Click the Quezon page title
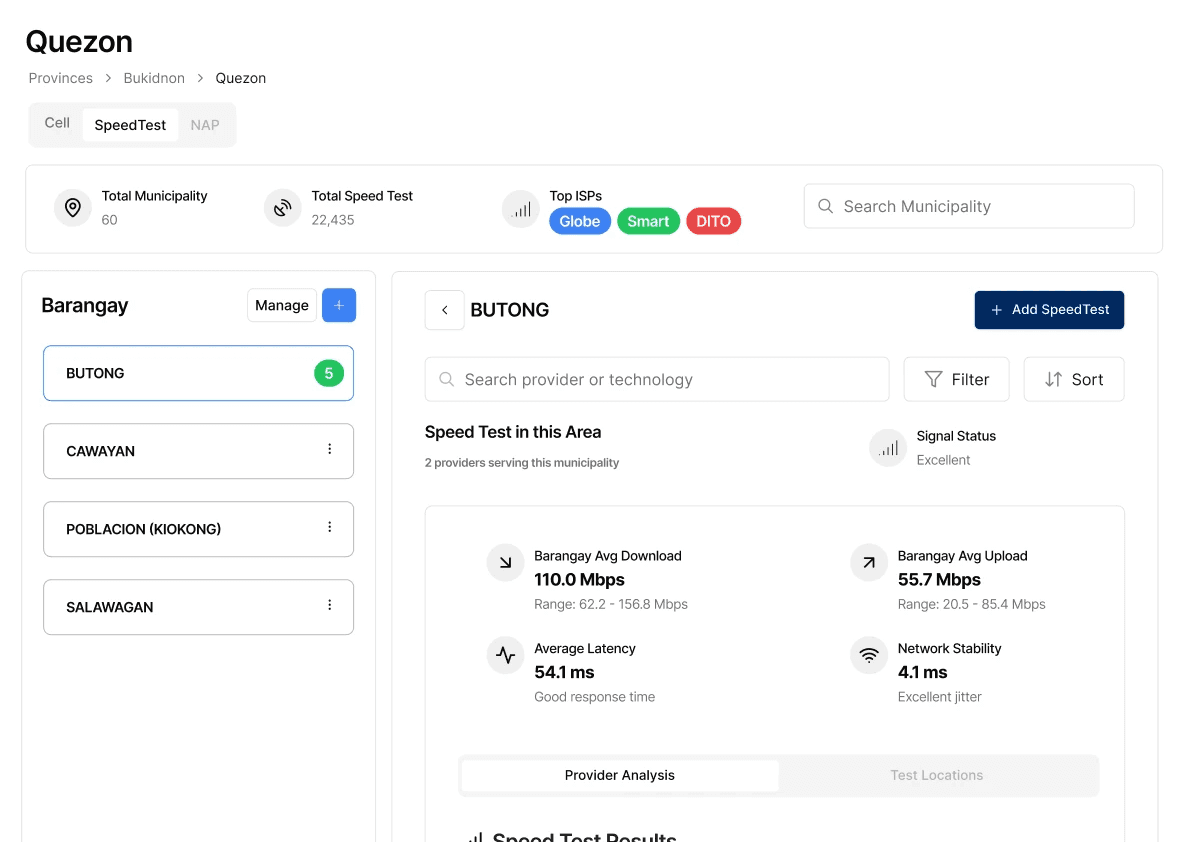1184x842 pixels. click(x=79, y=42)
